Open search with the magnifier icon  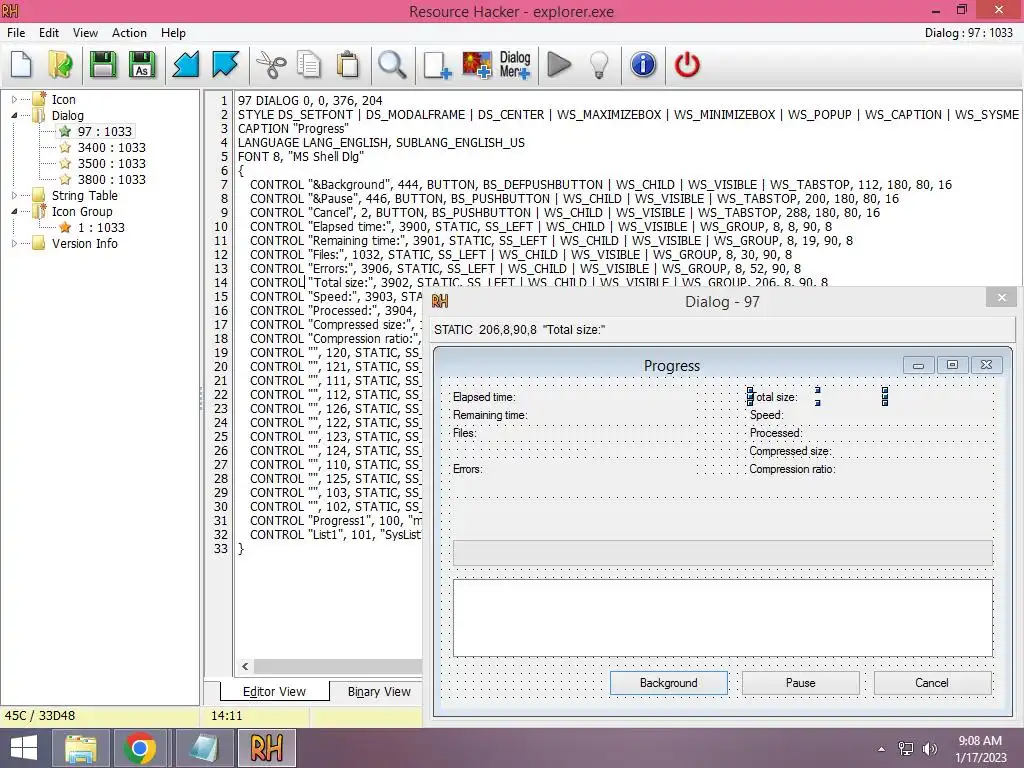[392, 65]
